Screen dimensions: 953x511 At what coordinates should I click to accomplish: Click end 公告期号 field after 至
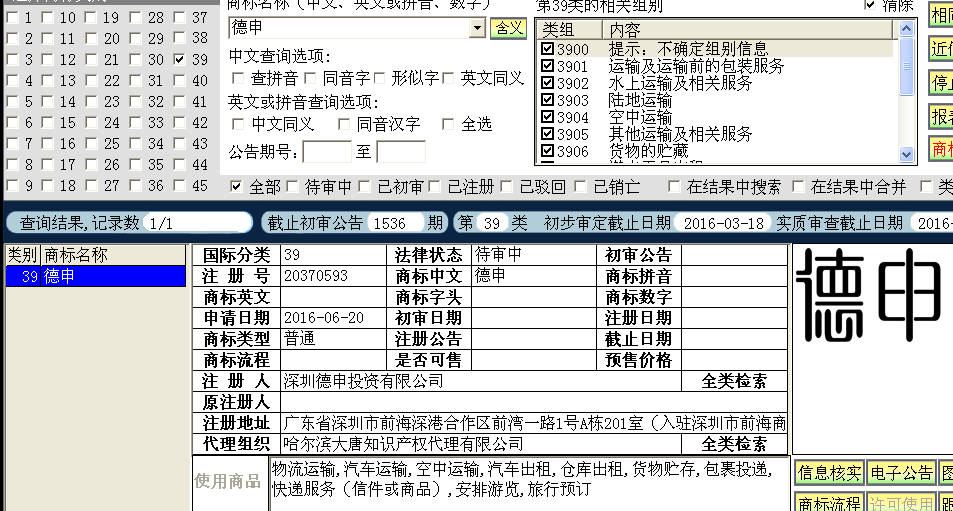pyautogui.click(x=401, y=151)
